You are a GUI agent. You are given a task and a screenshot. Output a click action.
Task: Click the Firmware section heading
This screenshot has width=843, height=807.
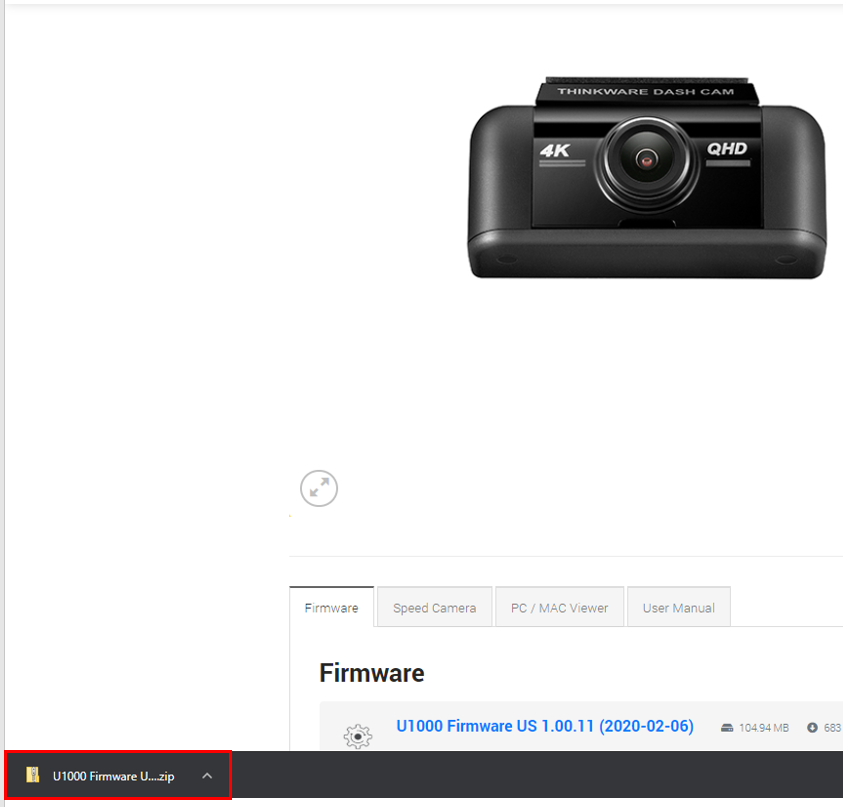tap(372, 673)
